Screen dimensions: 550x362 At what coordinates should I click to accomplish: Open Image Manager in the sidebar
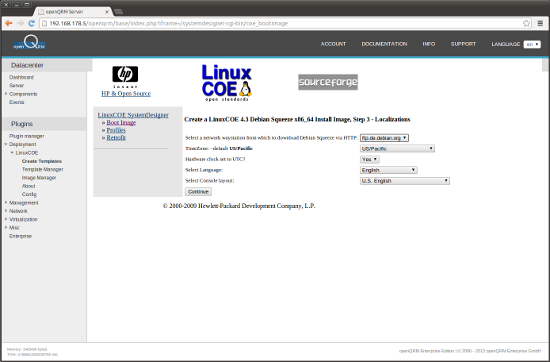pyautogui.click(x=39, y=178)
